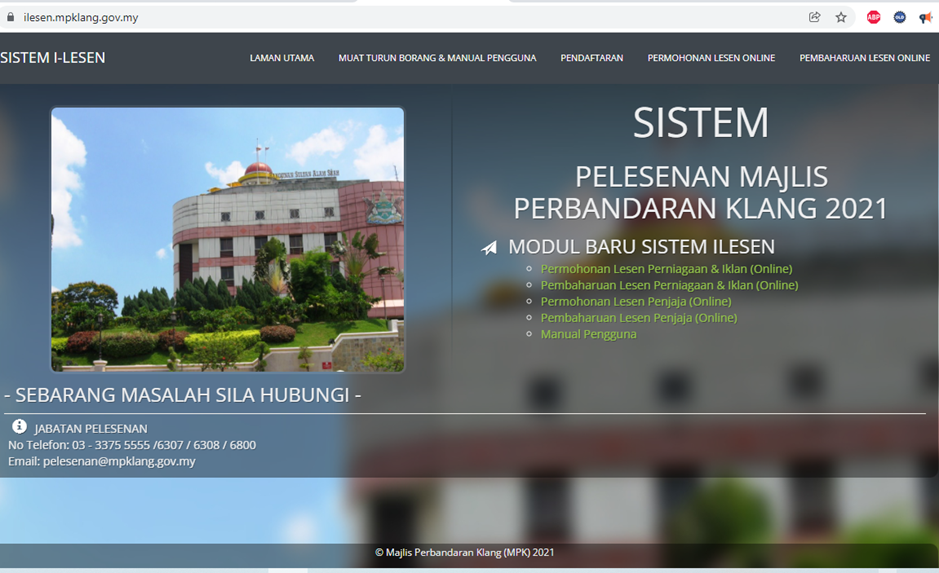This screenshot has height=573, width=939.
Task: Click the PELESENAN MAJLIS PERBANDARAN KLANG 2021 heading
Action: [701, 193]
